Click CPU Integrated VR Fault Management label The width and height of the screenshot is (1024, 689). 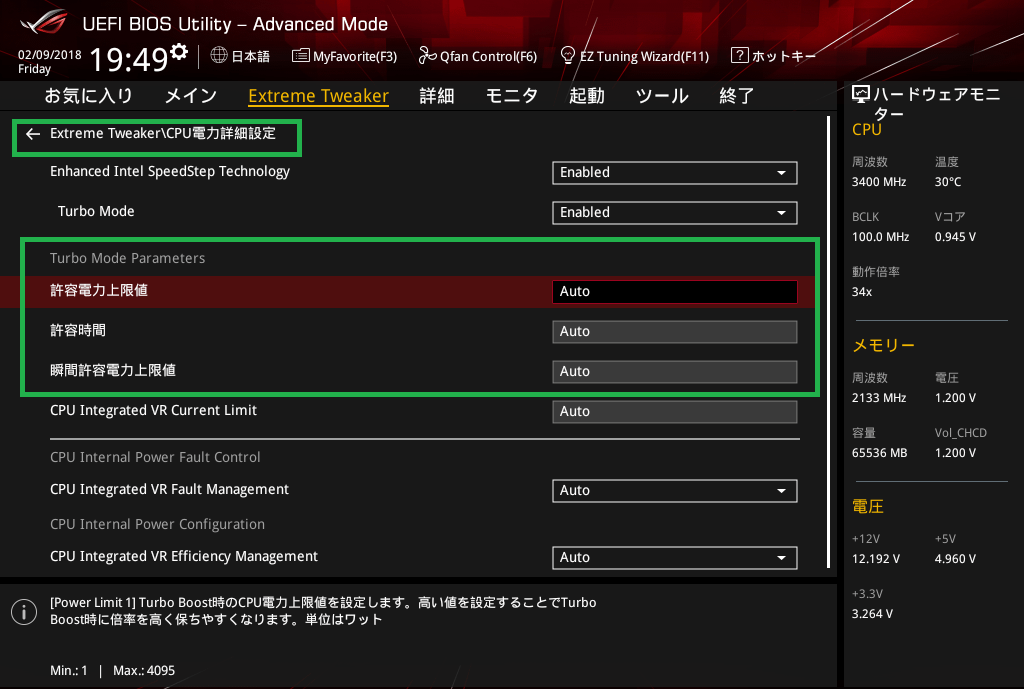pos(169,489)
